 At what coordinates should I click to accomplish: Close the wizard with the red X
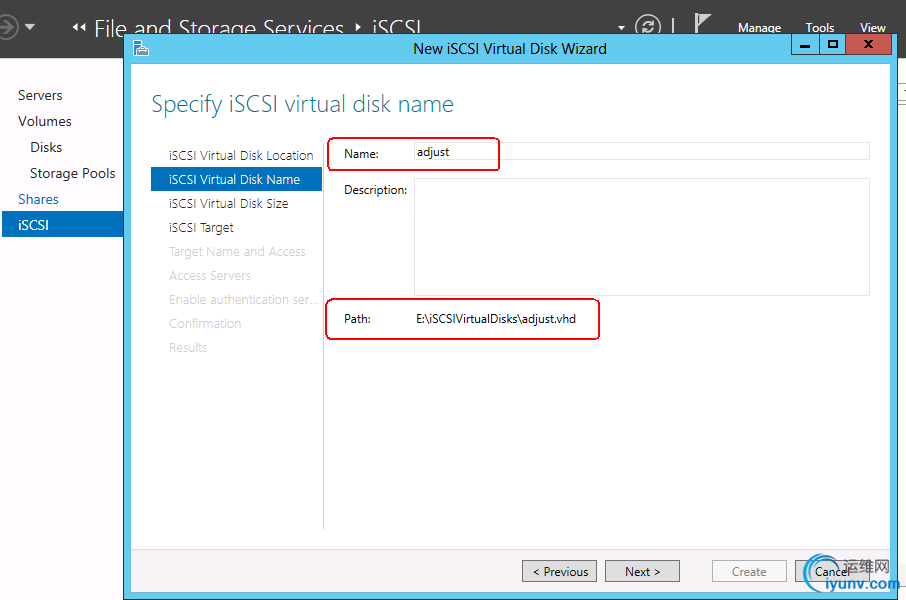[x=869, y=45]
